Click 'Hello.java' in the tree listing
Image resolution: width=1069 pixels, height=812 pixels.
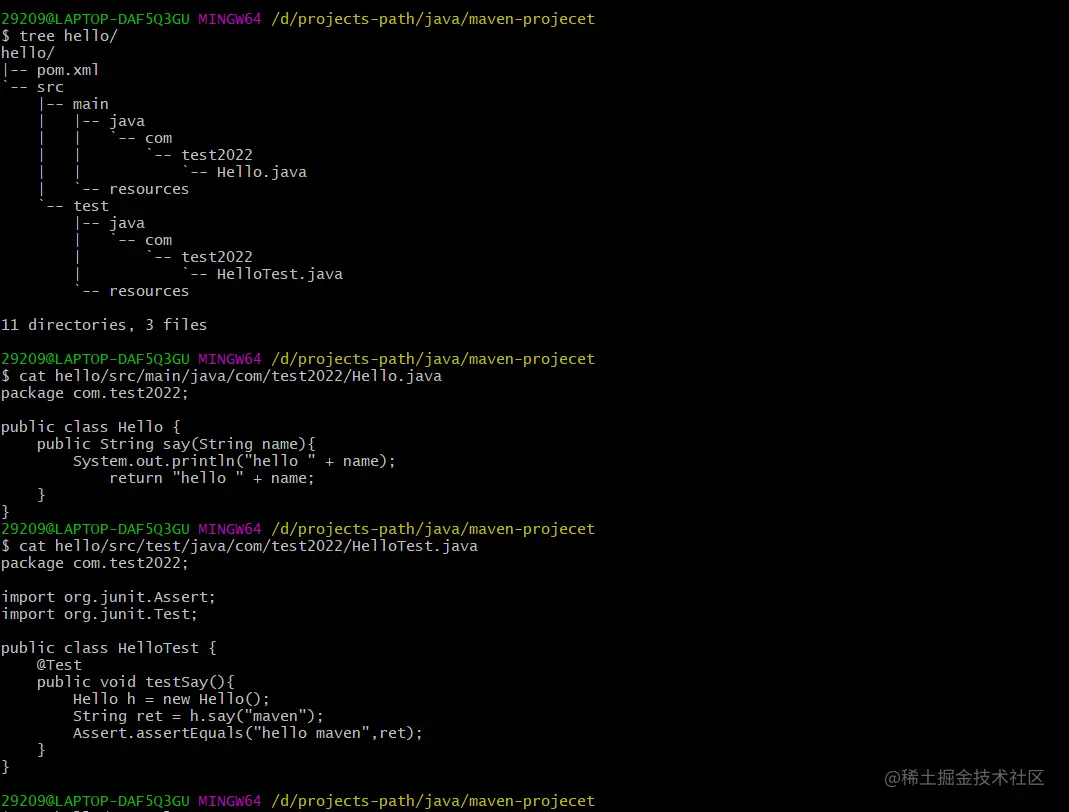point(262,172)
